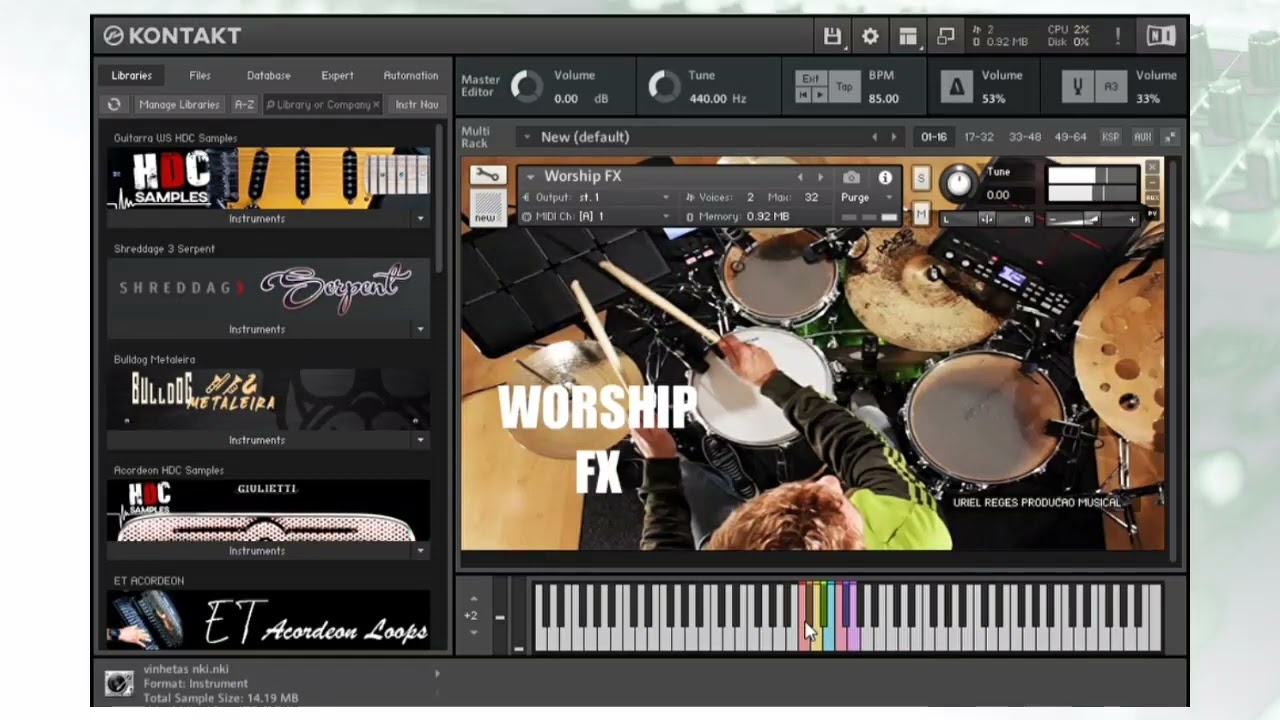Select the 17-32 rack page
This screenshot has width=1280, height=720.
[x=979, y=137]
